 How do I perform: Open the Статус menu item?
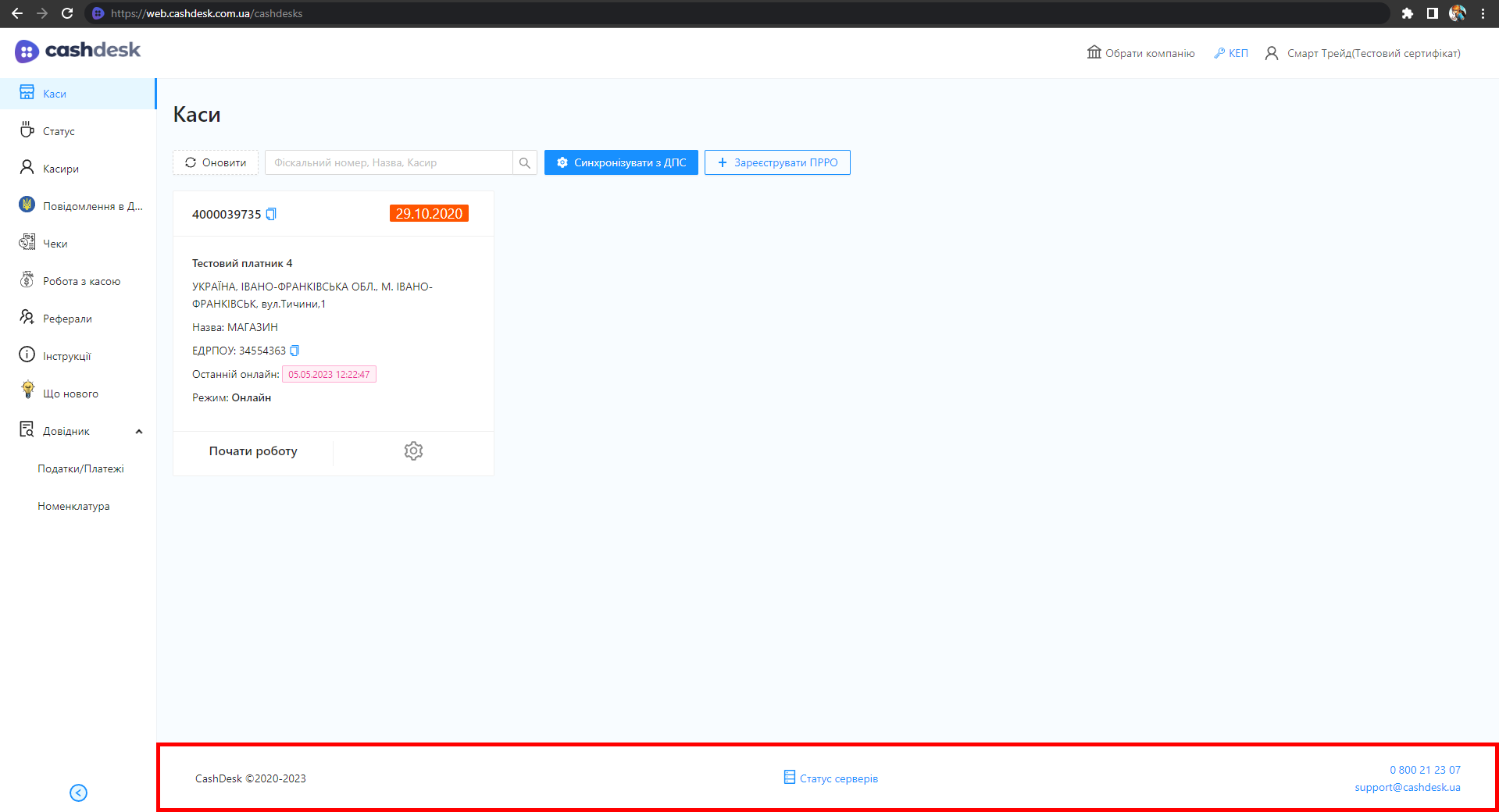(59, 131)
